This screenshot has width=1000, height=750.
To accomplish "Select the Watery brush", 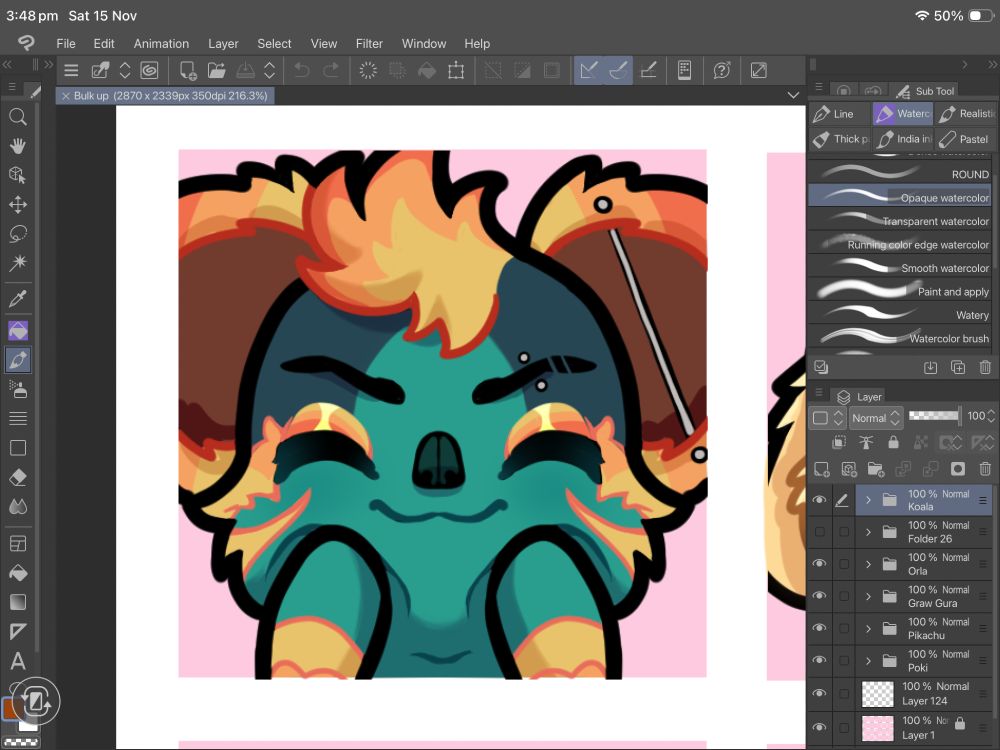I will pyautogui.click(x=899, y=314).
